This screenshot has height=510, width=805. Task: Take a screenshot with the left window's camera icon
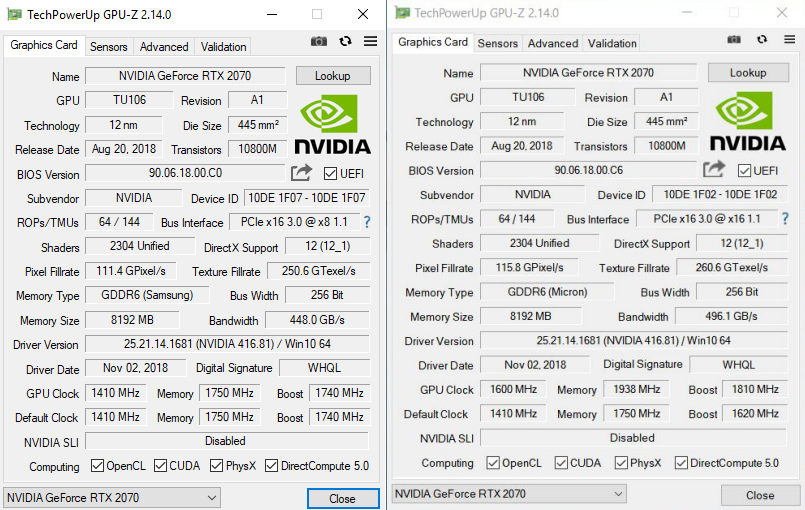pyautogui.click(x=319, y=41)
